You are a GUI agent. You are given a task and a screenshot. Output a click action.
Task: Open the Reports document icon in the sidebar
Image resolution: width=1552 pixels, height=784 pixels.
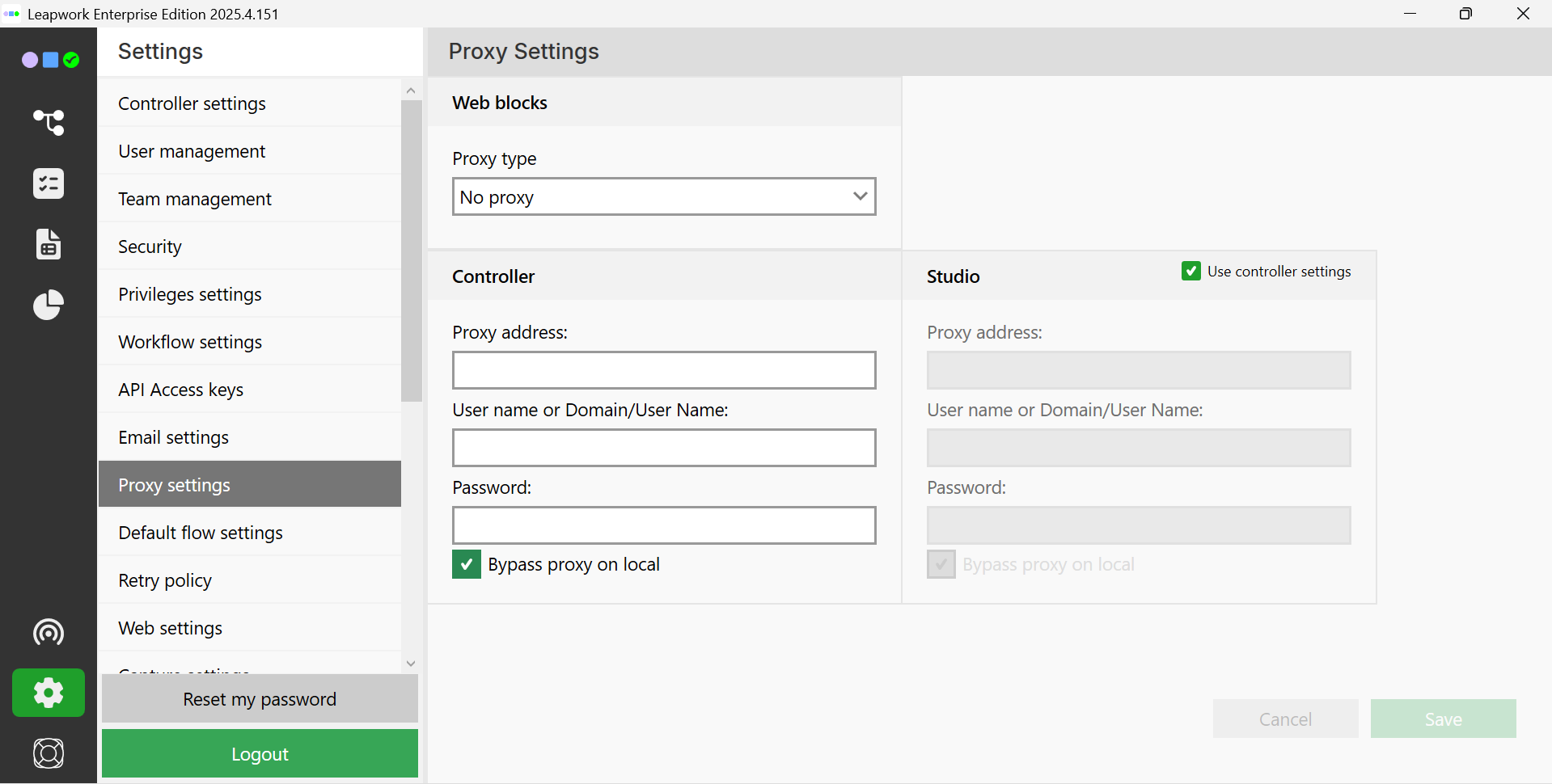[x=49, y=244]
